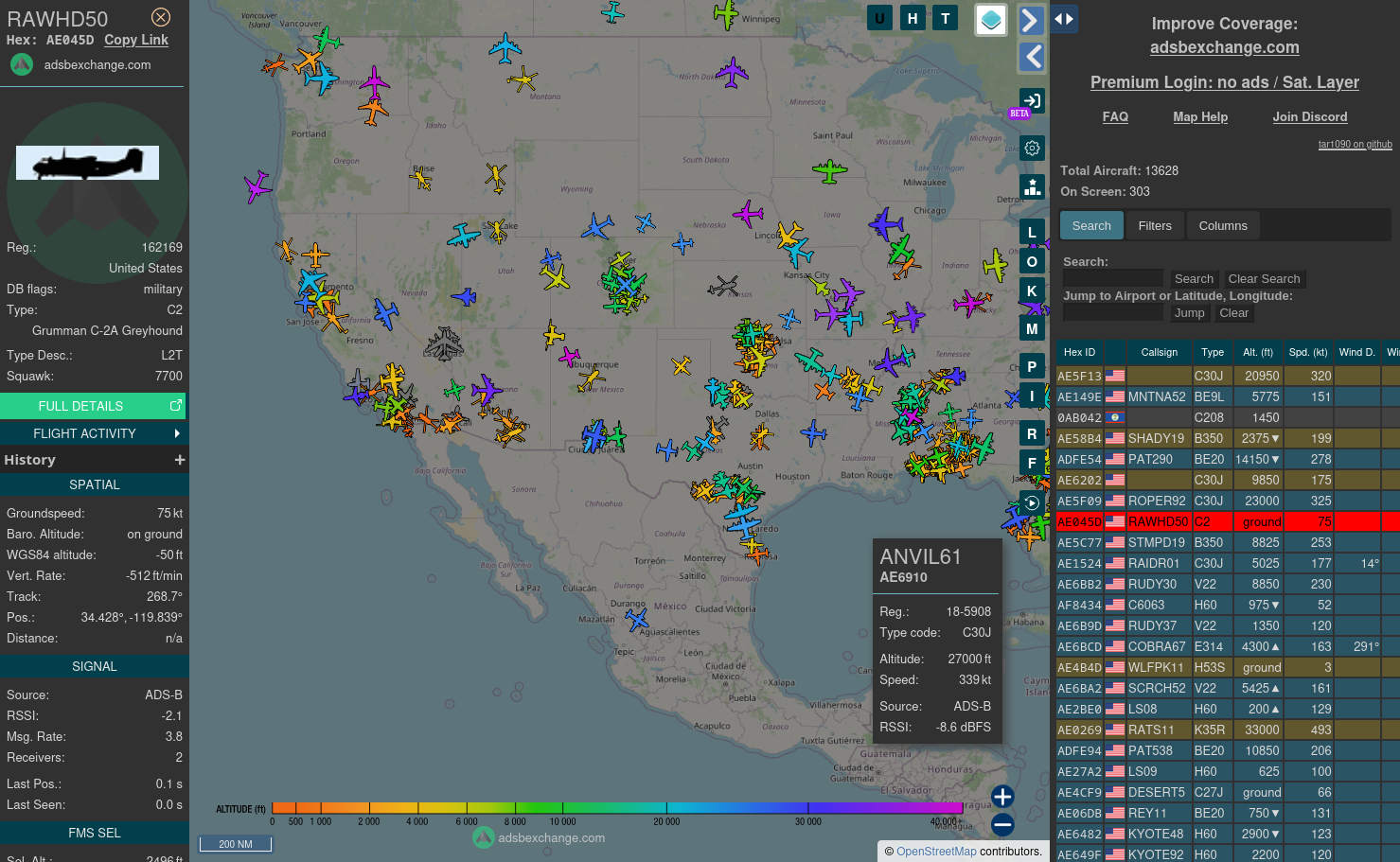1400x862 pixels.
Task: Sort table by Spd. (kt) column header
Action: click(x=1307, y=352)
